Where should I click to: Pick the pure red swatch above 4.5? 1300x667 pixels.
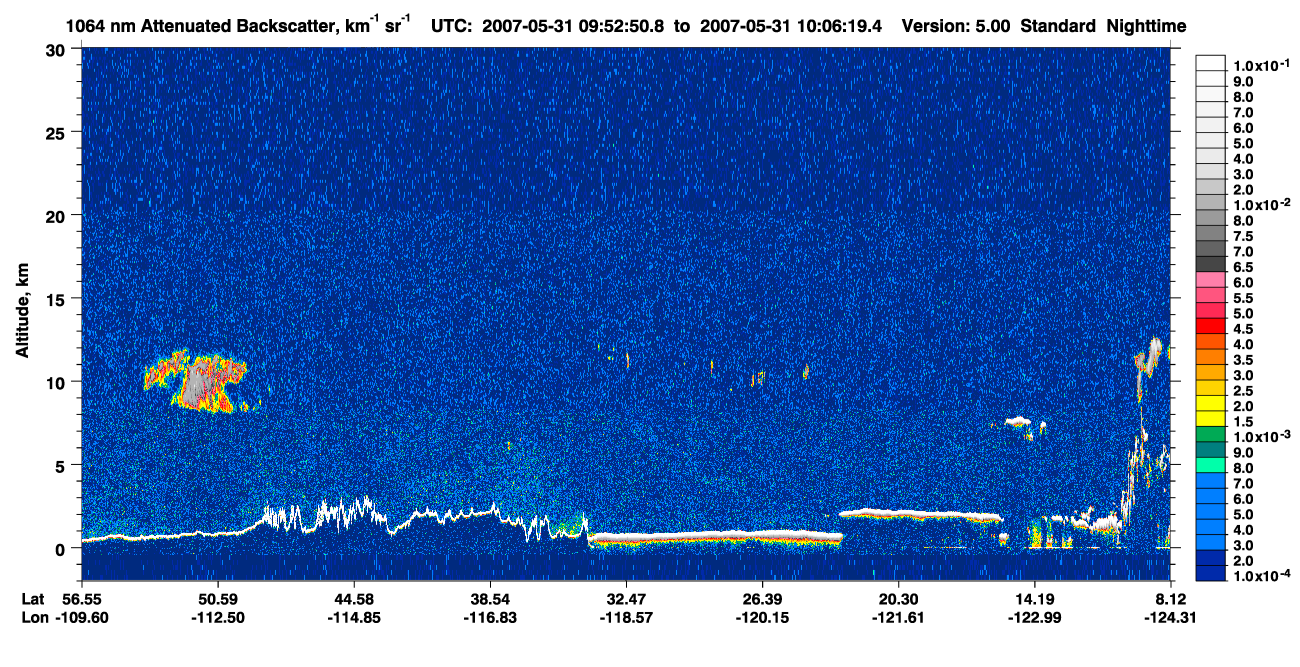point(1210,326)
